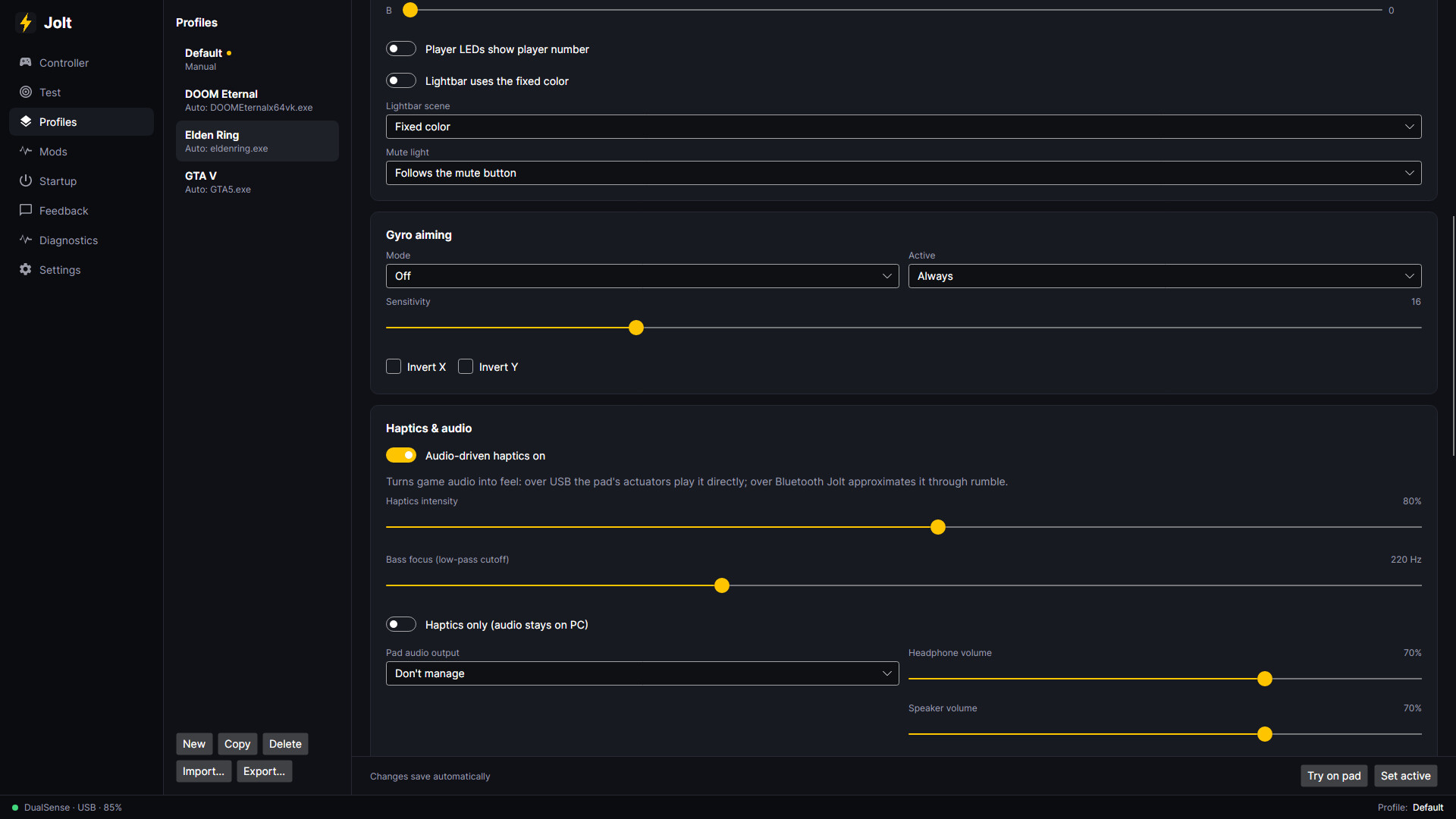Click the Gyro Sensitivity slider handle
Image resolution: width=1456 pixels, height=819 pixels.
point(636,328)
